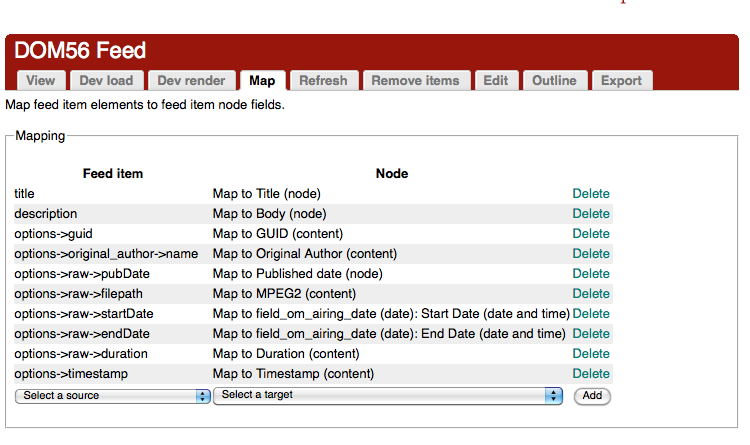The image size is (750, 445).
Task: Delete the pubDate mapping
Action: tap(590, 274)
